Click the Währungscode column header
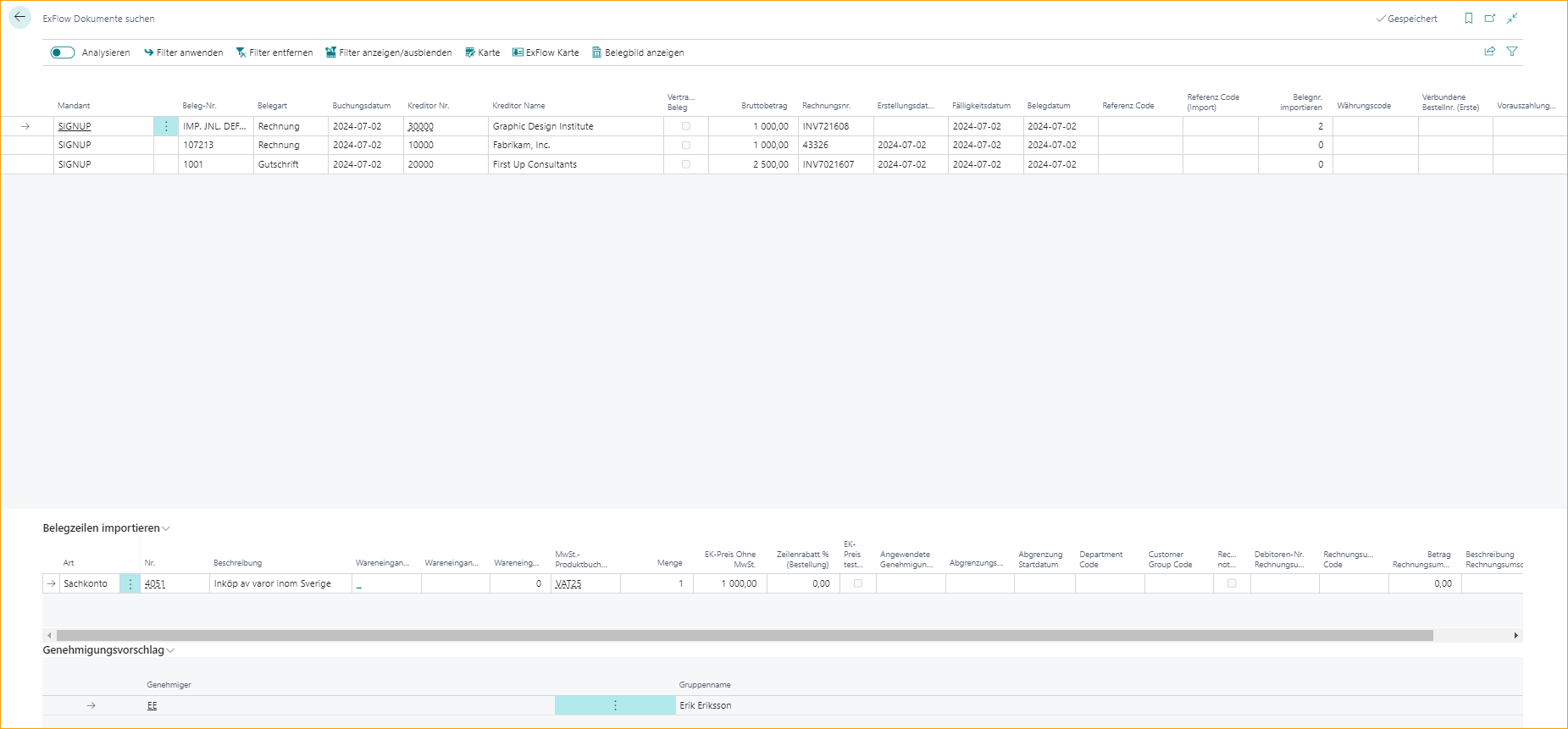1568x729 pixels. tap(1364, 106)
